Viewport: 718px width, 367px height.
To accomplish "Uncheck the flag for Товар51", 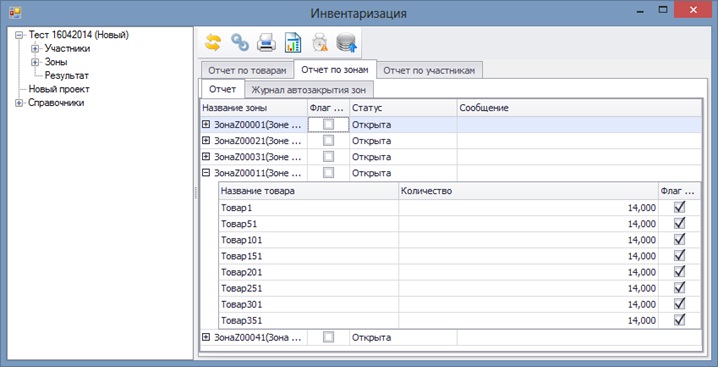I will point(680,224).
